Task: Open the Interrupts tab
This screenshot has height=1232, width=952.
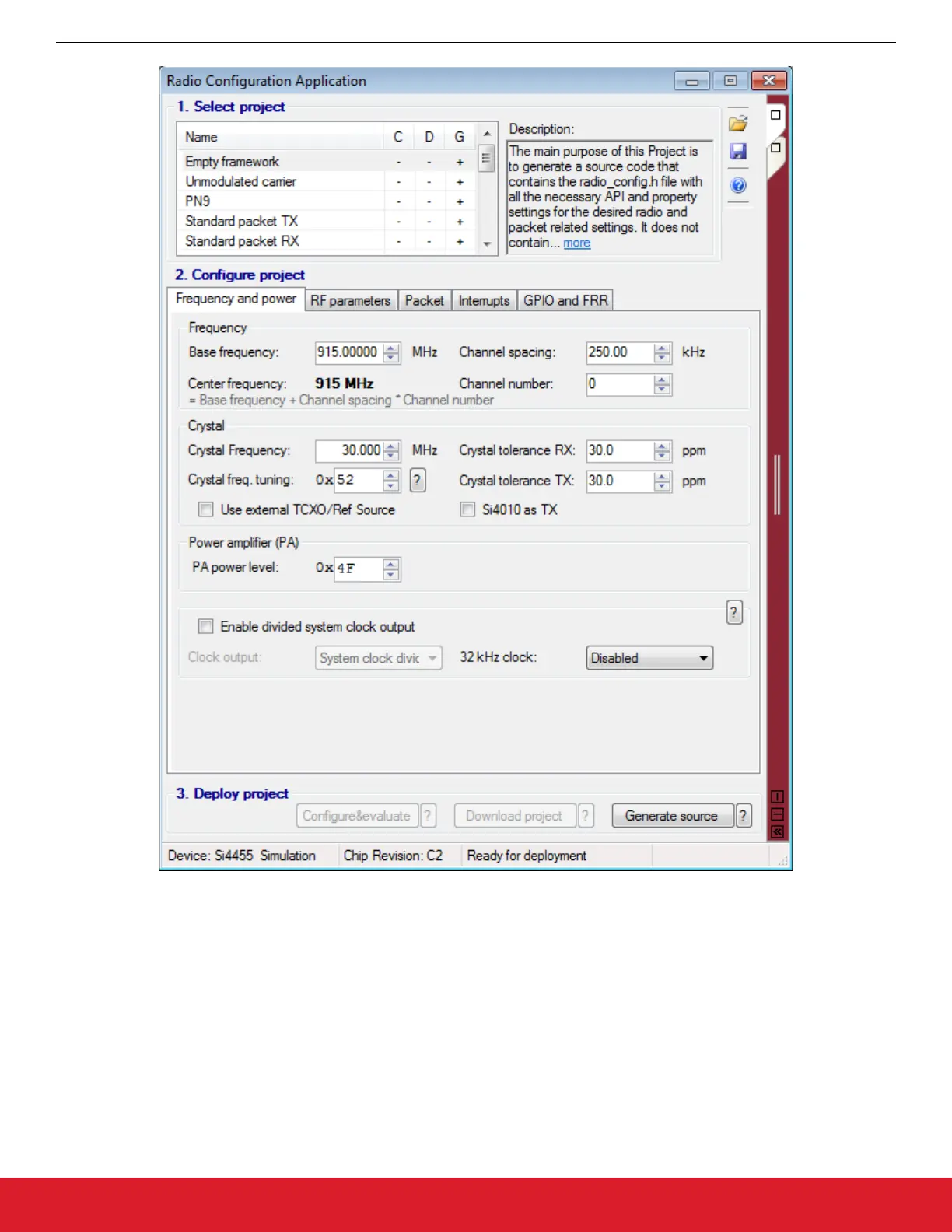Action: pyautogui.click(x=484, y=300)
